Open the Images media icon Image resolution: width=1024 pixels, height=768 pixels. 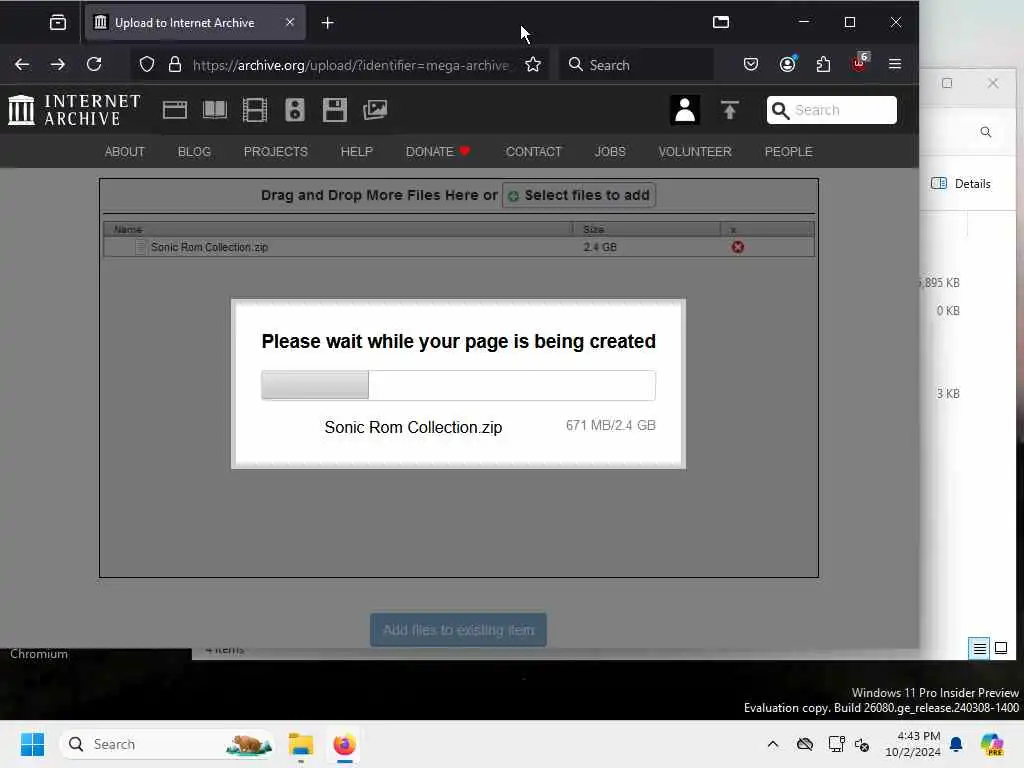(x=375, y=110)
